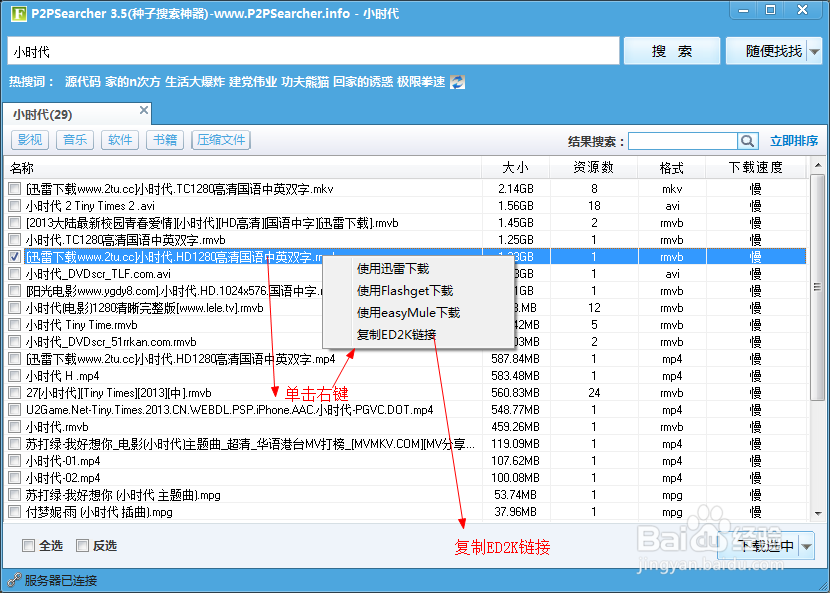Click the 搜索 search button
Image resolution: width=830 pixels, height=593 pixels.
pyautogui.click(x=672, y=51)
